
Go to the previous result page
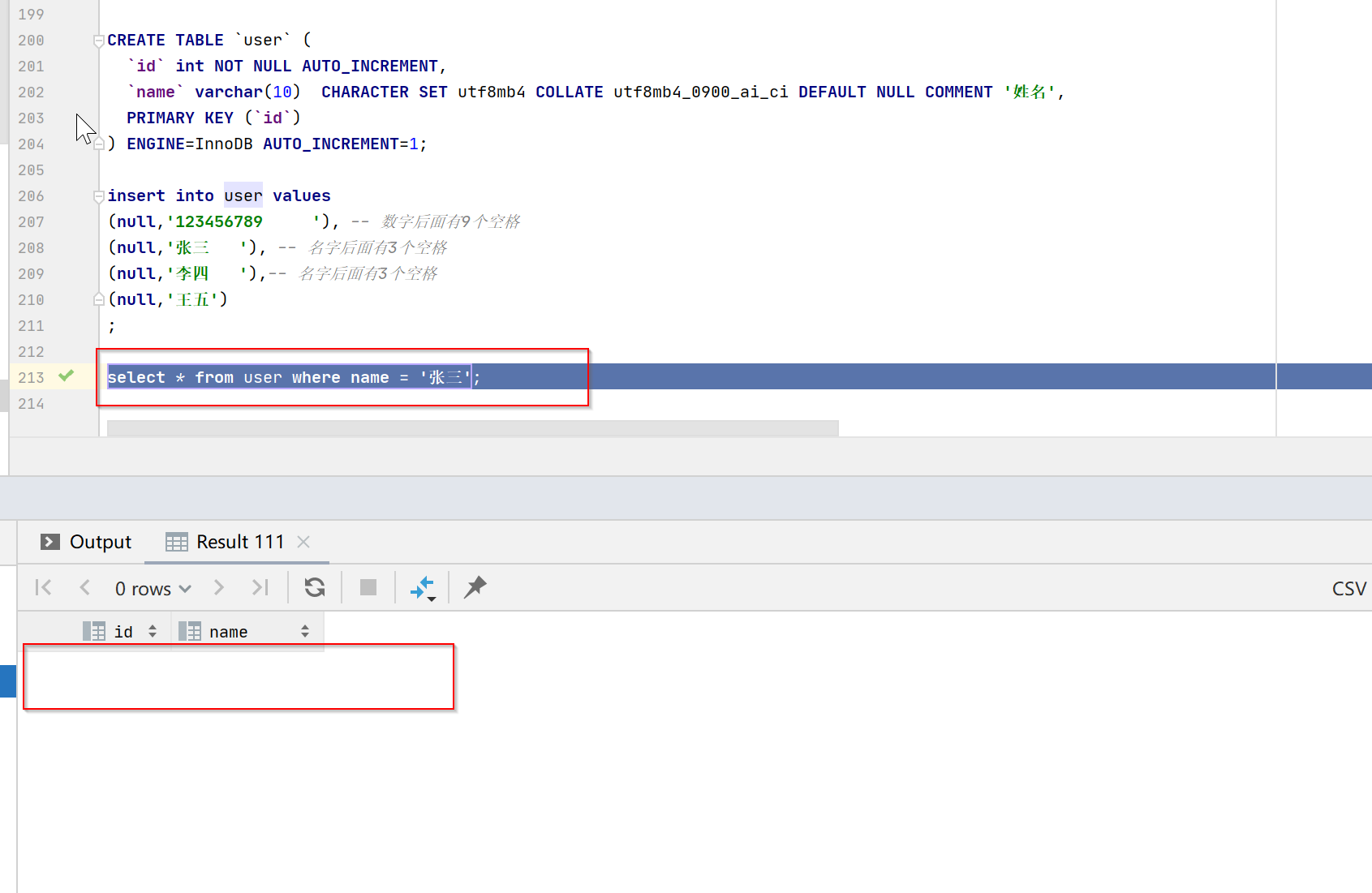pyautogui.click(x=84, y=587)
